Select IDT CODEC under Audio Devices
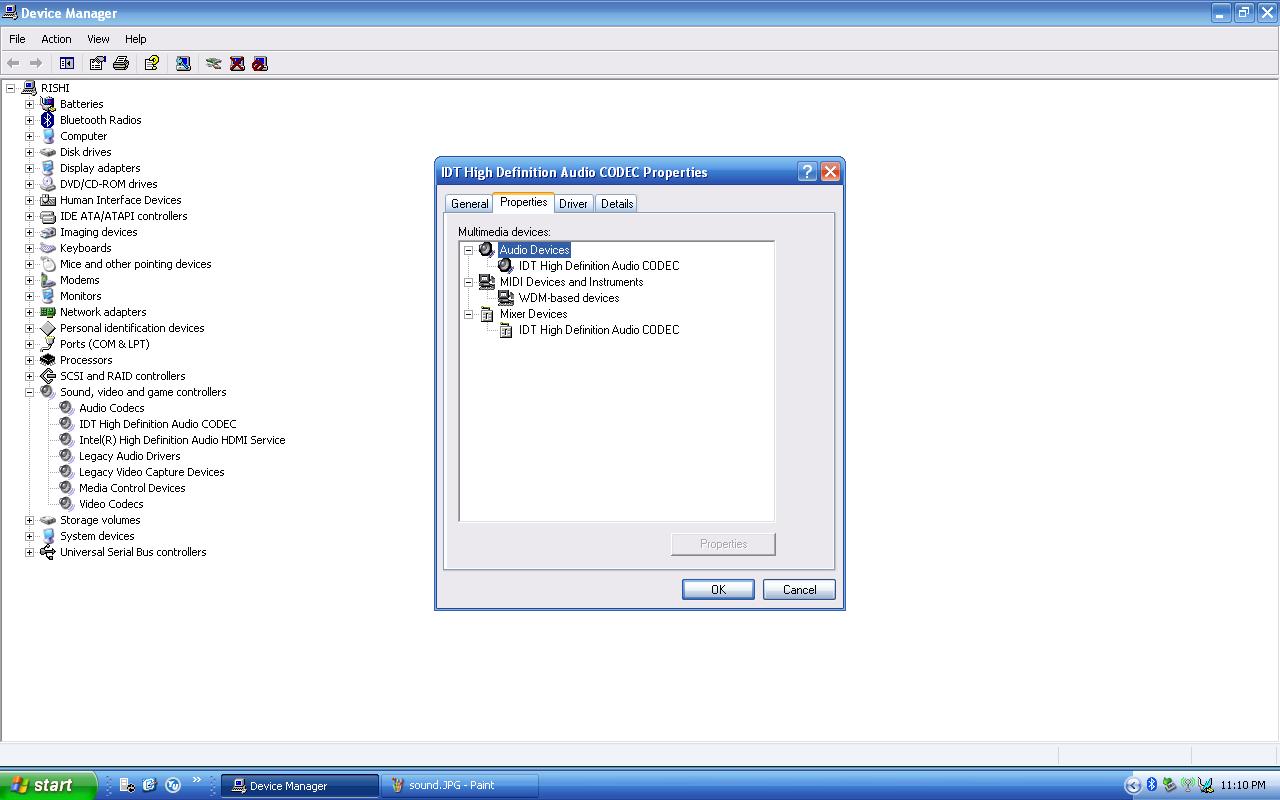 (599, 266)
